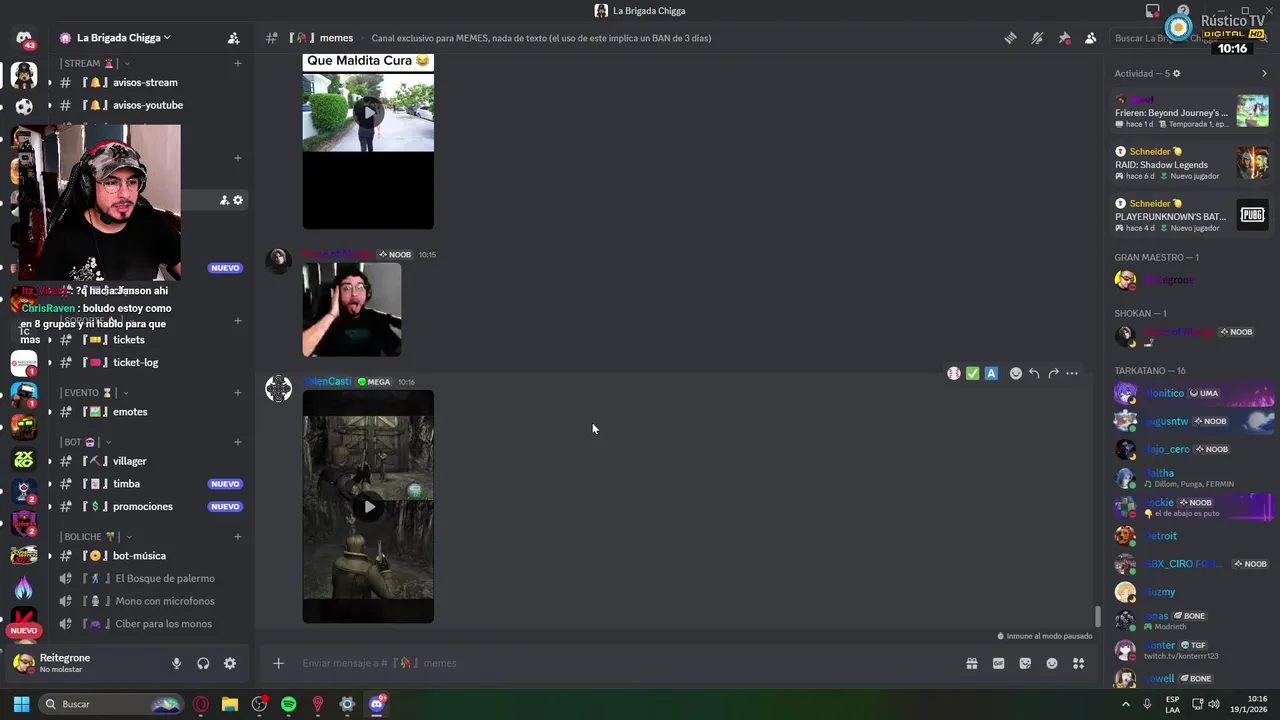
Task: Toggle headphone deafen
Action: [x=203, y=663]
